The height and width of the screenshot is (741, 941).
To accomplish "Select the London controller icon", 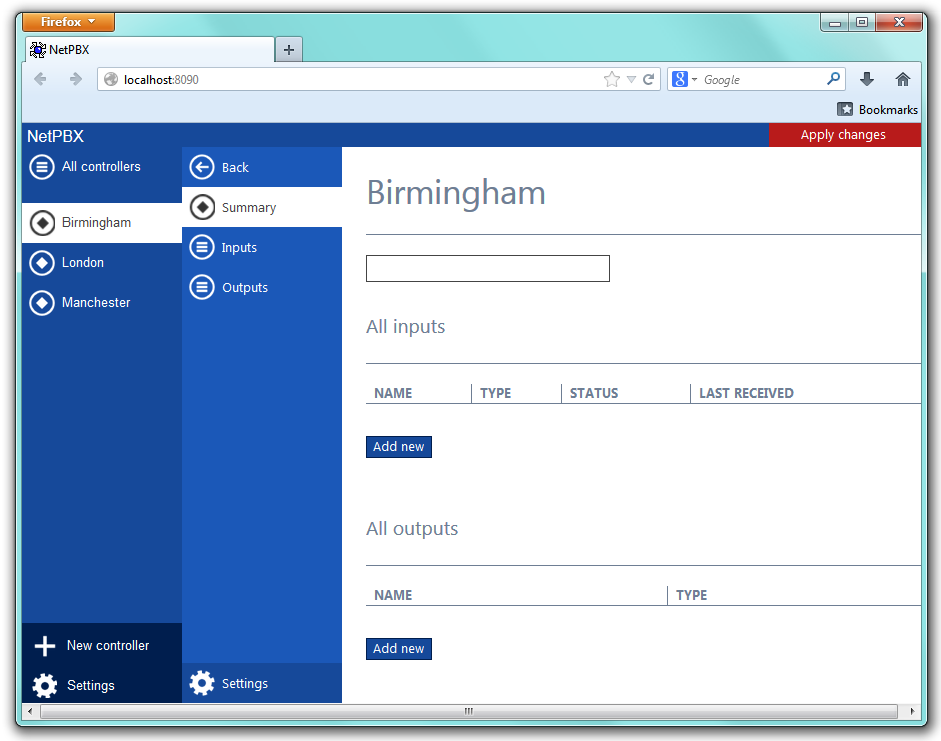I will pos(42,263).
